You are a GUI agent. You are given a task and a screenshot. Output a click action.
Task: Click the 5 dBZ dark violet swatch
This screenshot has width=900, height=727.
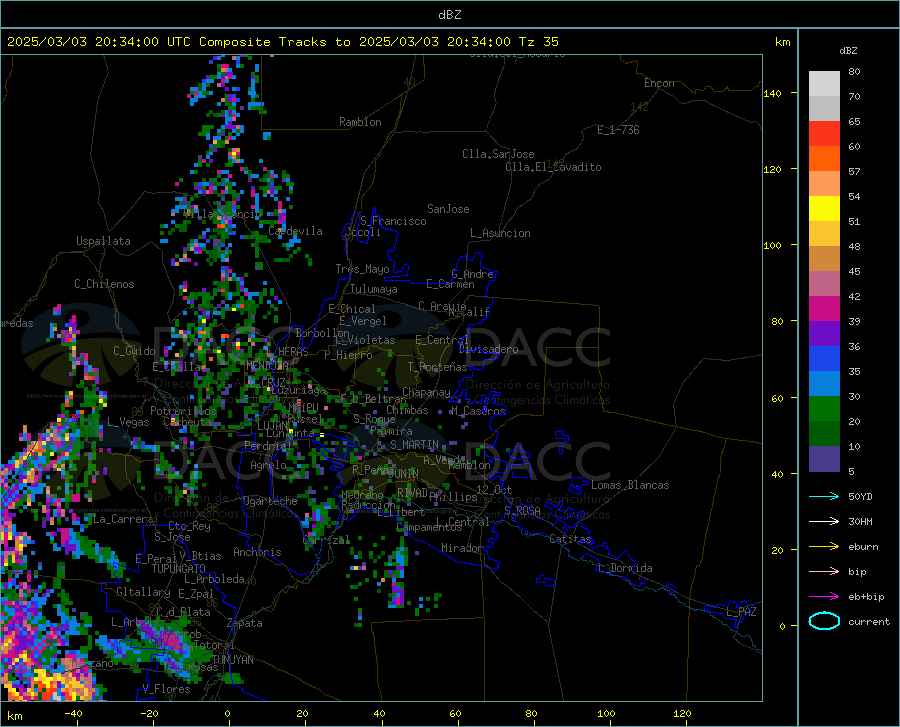(x=824, y=458)
